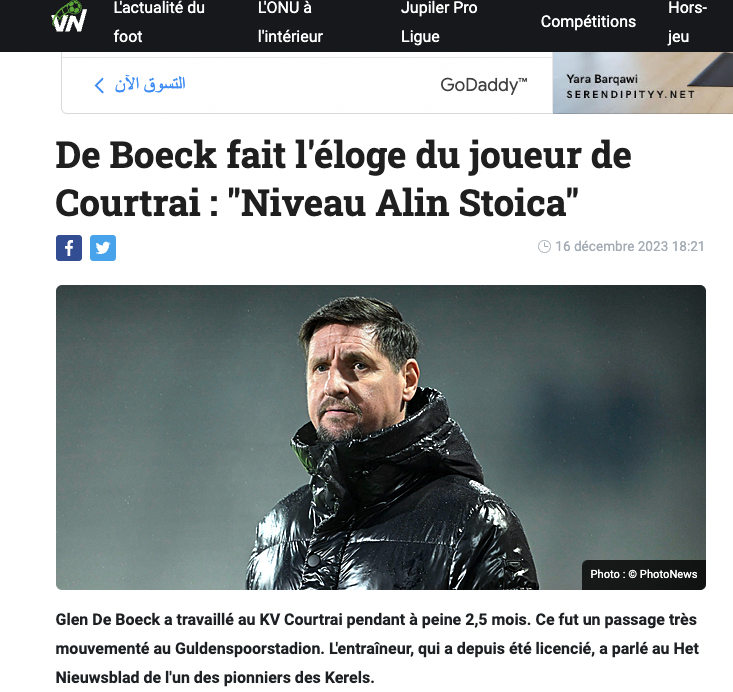Select Jupiler Pro Ligue menu item
This screenshot has height=692, width=733.
[x=439, y=22]
